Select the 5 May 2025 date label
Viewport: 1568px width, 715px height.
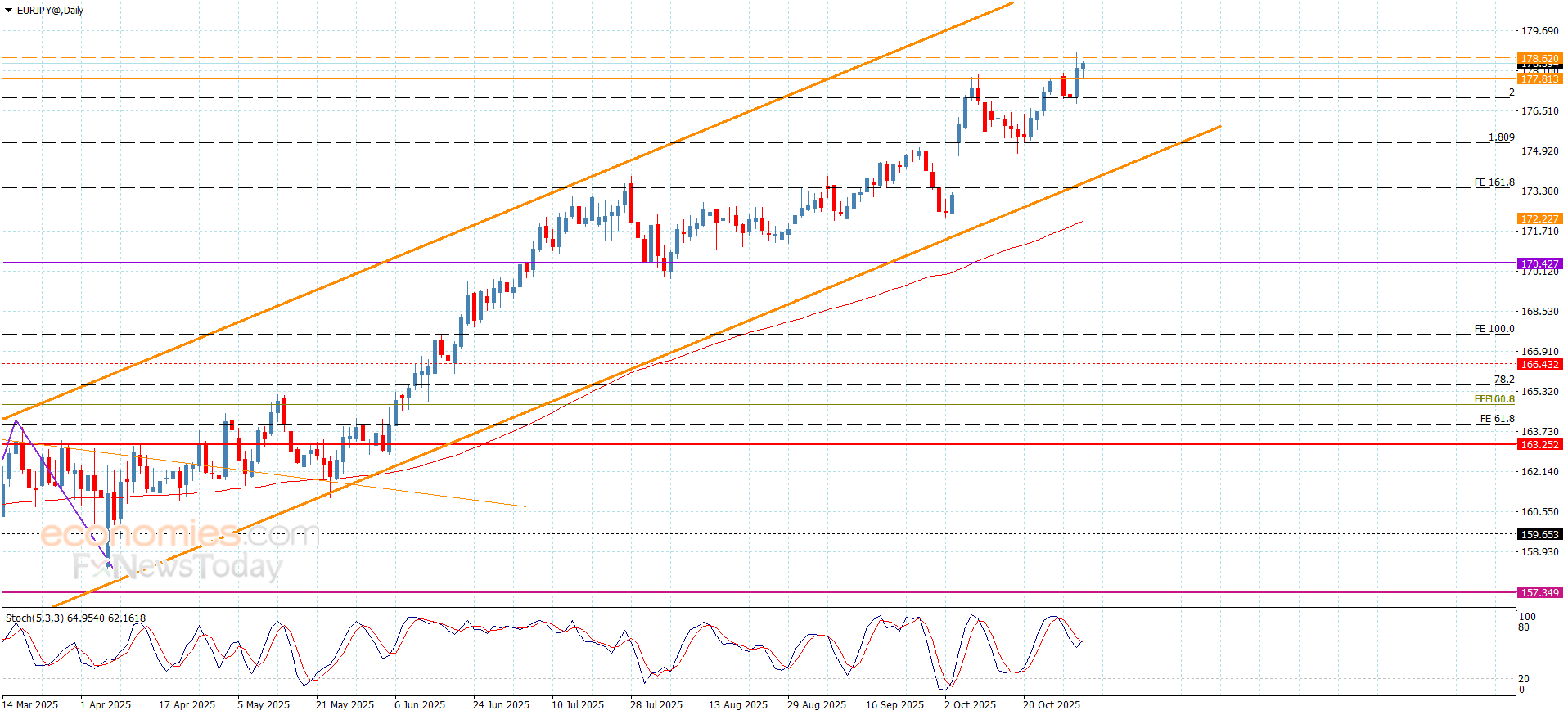[264, 704]
